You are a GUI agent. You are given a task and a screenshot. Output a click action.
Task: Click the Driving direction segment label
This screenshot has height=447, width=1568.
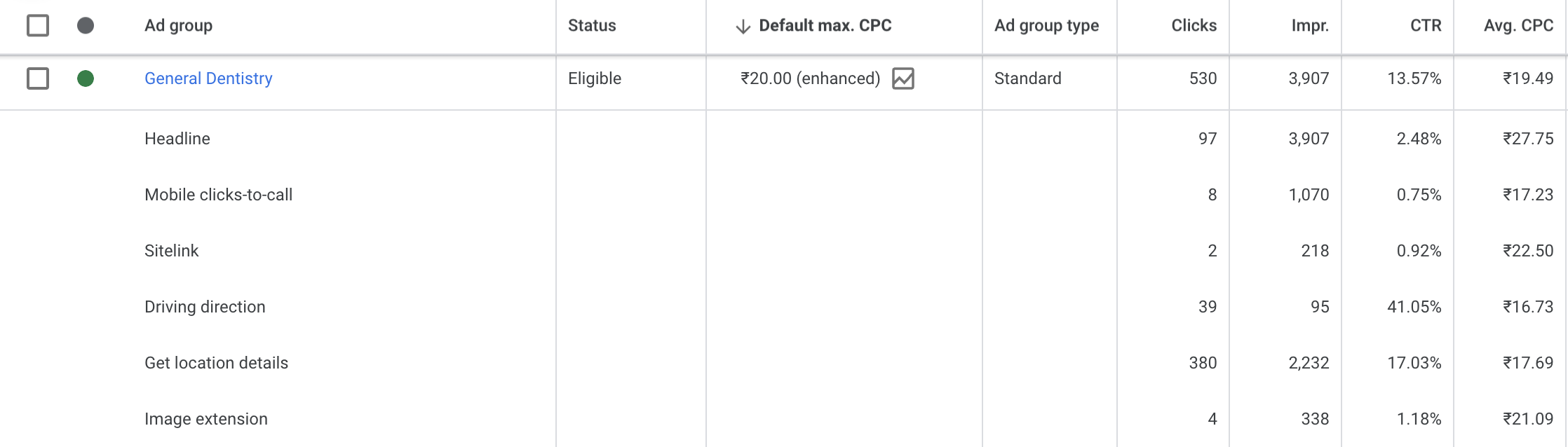tap(205, 307)
